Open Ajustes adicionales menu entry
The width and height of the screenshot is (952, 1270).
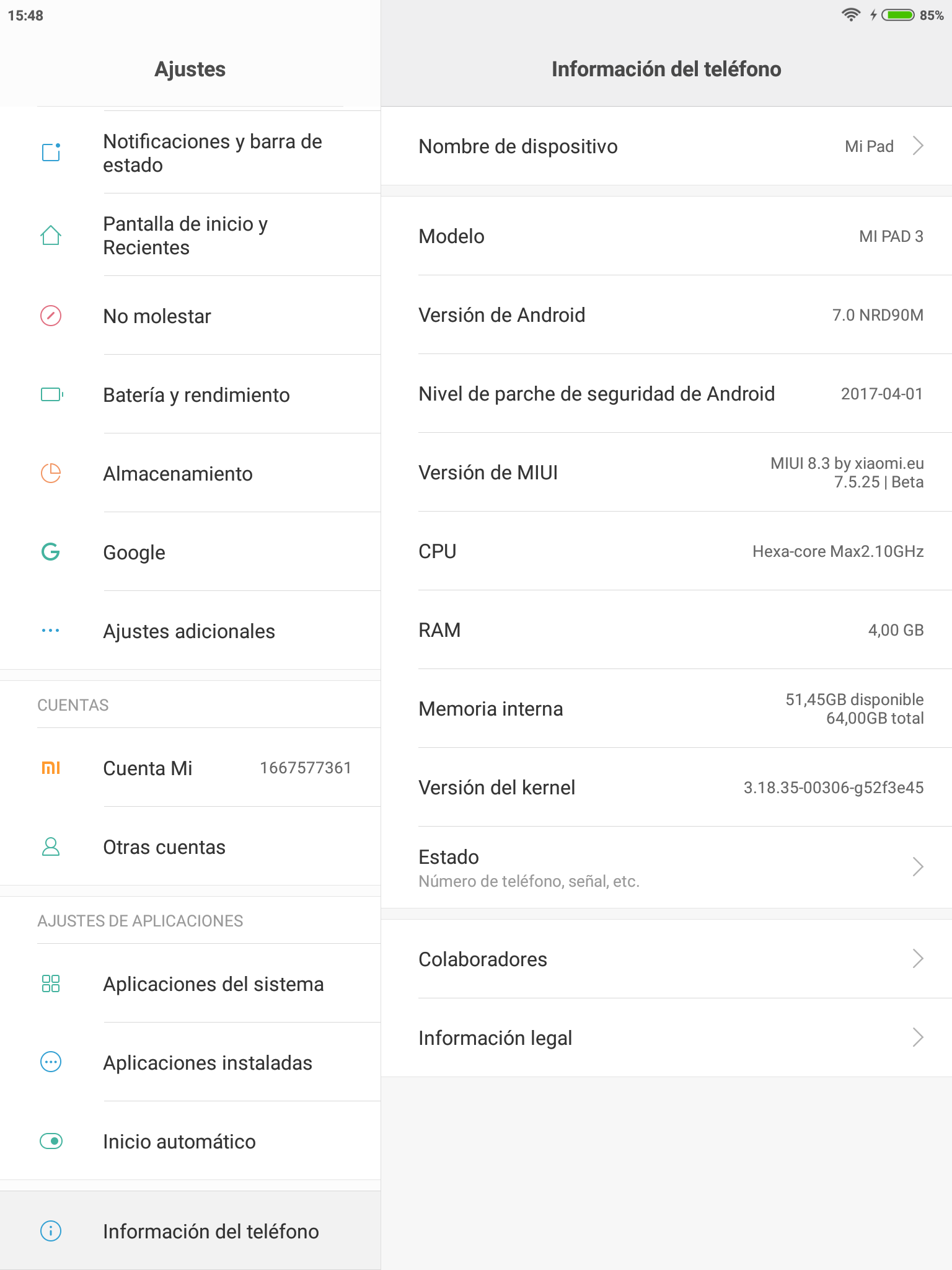[190, 631]
